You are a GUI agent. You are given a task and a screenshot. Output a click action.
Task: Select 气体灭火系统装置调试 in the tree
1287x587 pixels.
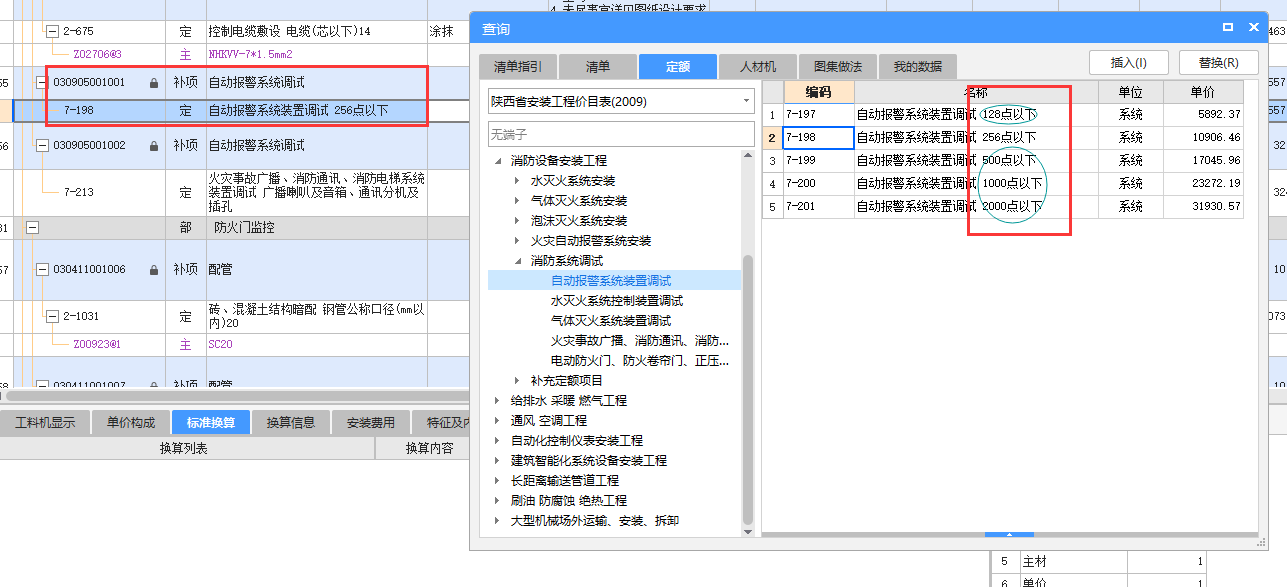tap(611, 321)
